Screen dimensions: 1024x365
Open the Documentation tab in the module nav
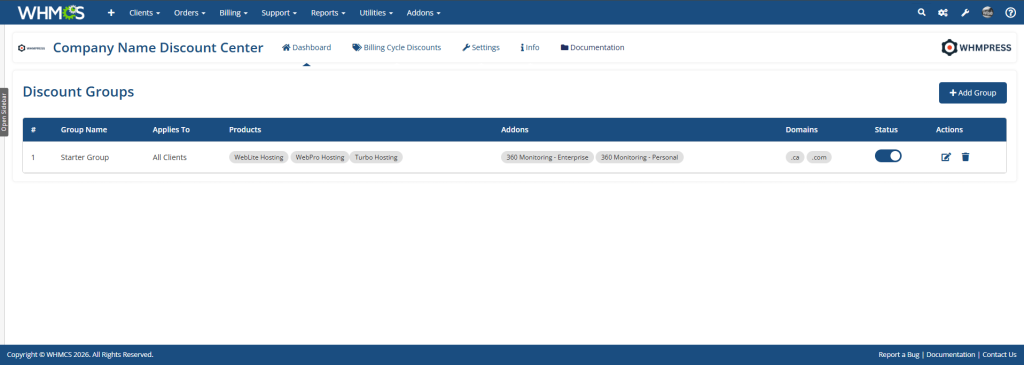(592, 48)
